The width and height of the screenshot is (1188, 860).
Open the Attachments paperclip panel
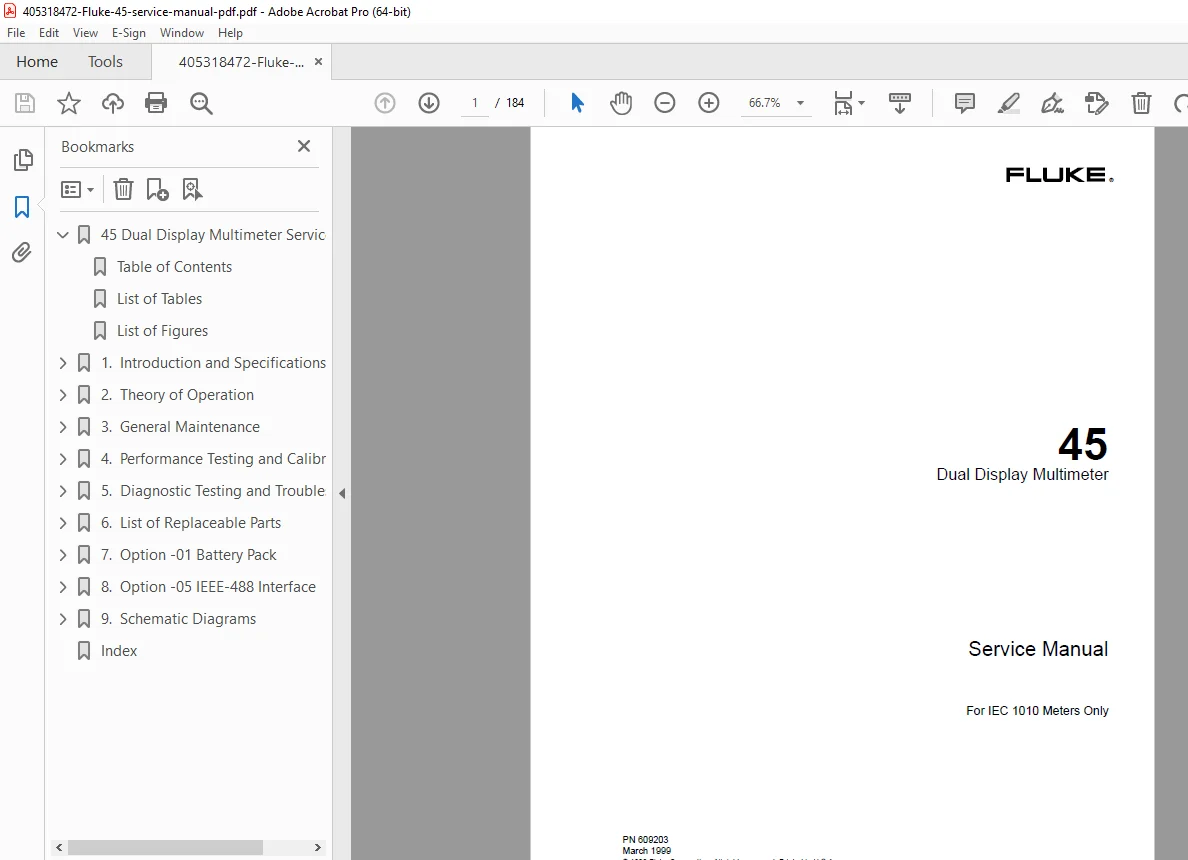(x=22, y=252)
